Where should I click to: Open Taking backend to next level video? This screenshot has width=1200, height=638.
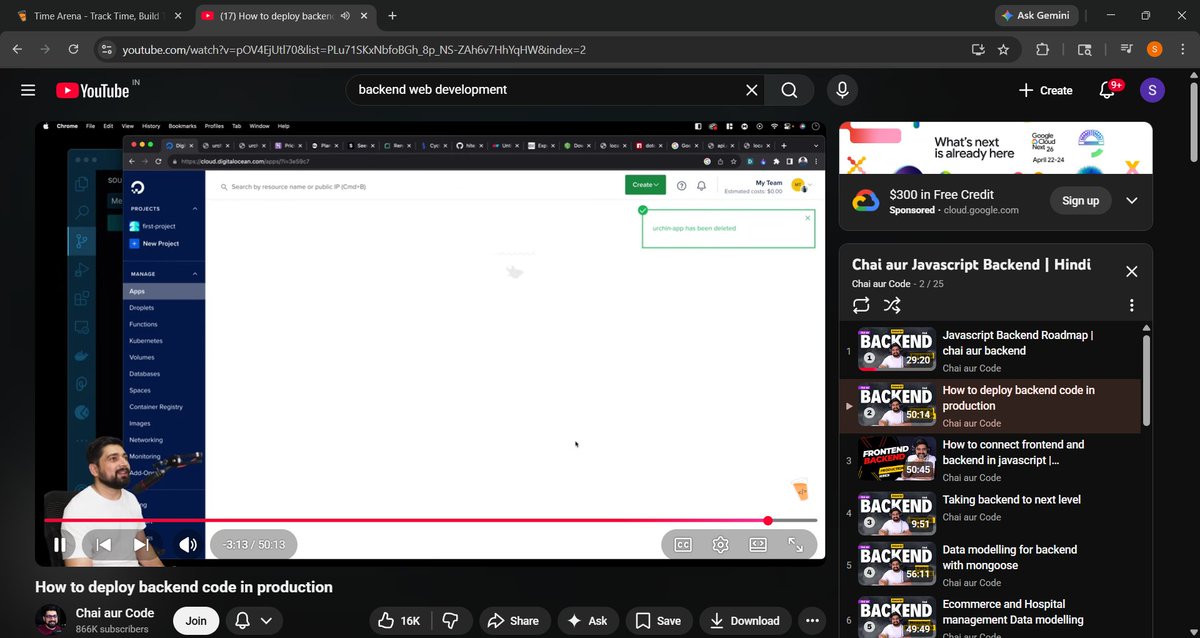1011,500
